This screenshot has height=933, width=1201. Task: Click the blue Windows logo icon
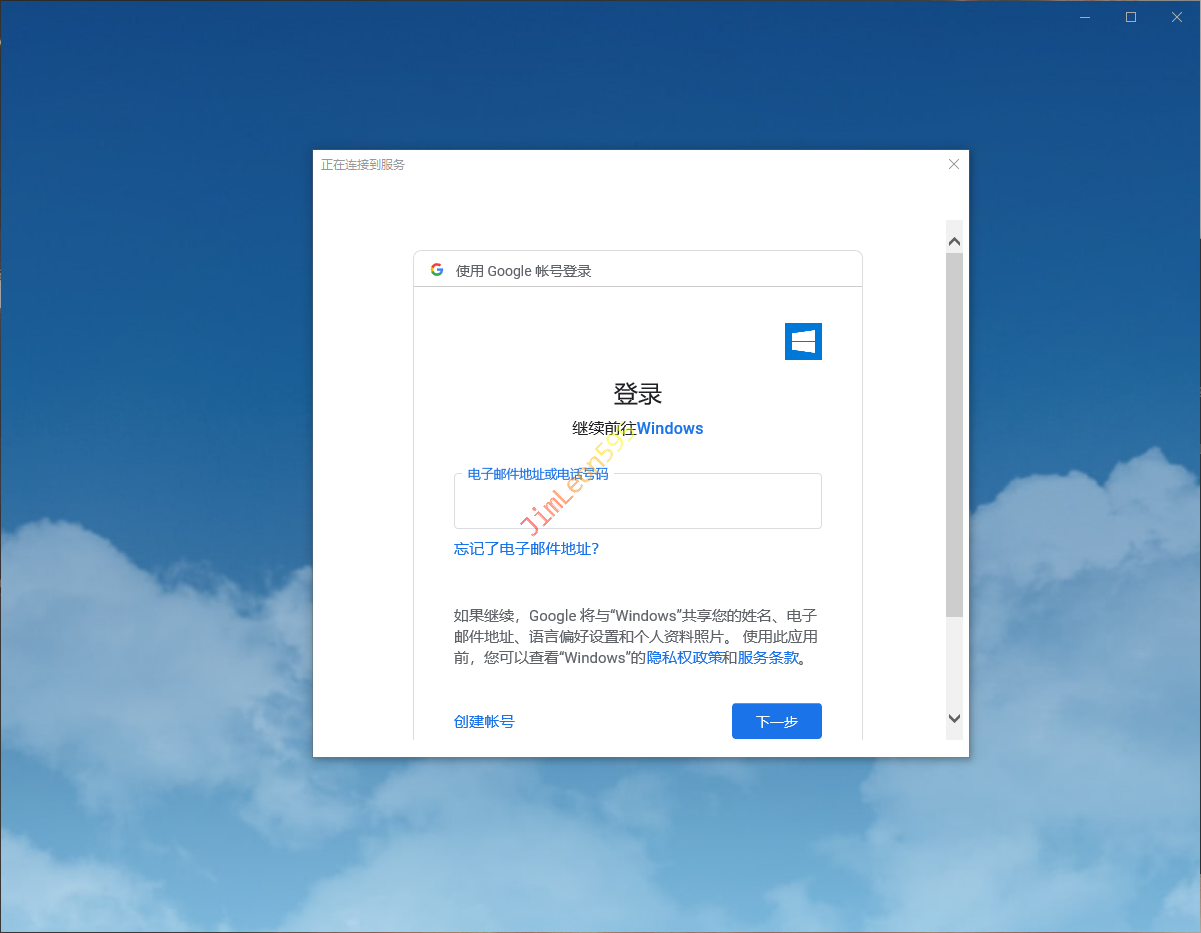pos(803,342)
